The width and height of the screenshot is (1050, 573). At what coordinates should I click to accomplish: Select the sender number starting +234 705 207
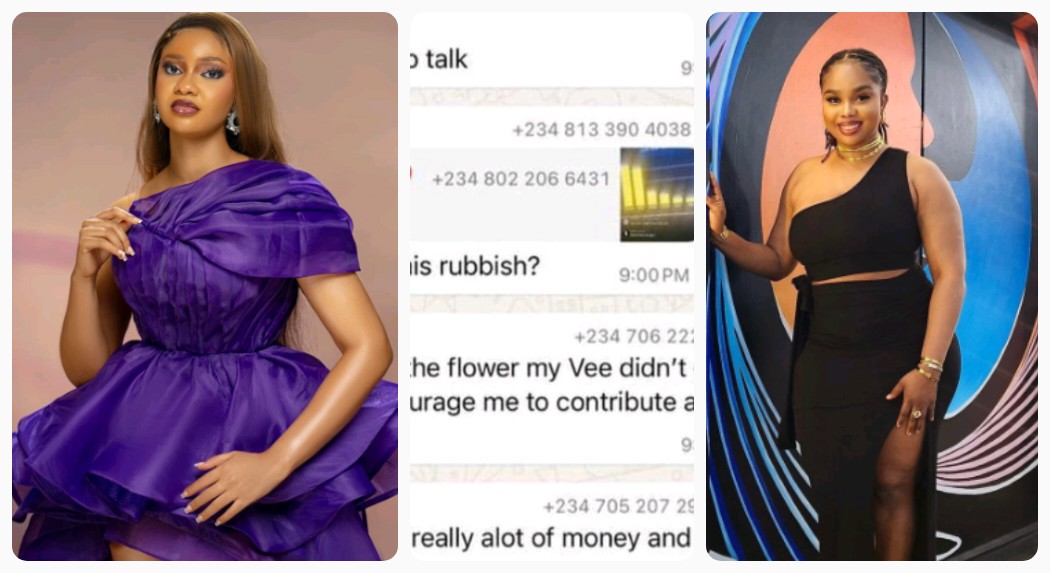coord(618,506)
